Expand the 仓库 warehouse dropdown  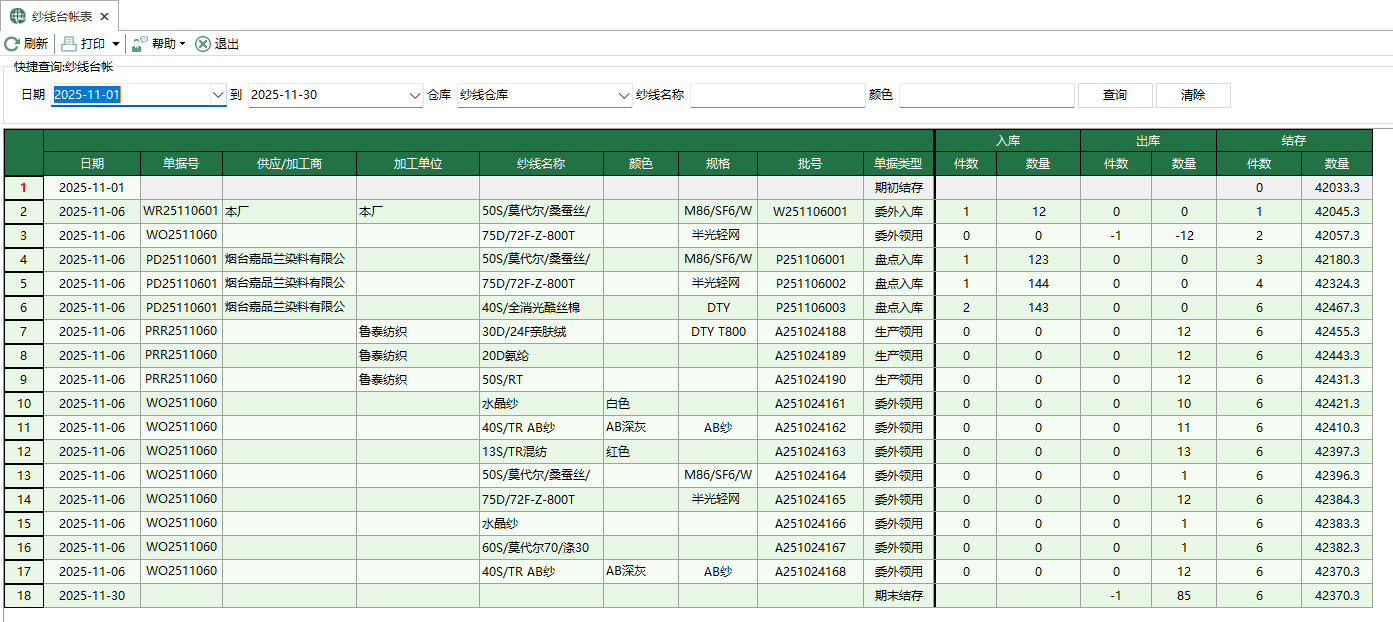tap(623, 95)
